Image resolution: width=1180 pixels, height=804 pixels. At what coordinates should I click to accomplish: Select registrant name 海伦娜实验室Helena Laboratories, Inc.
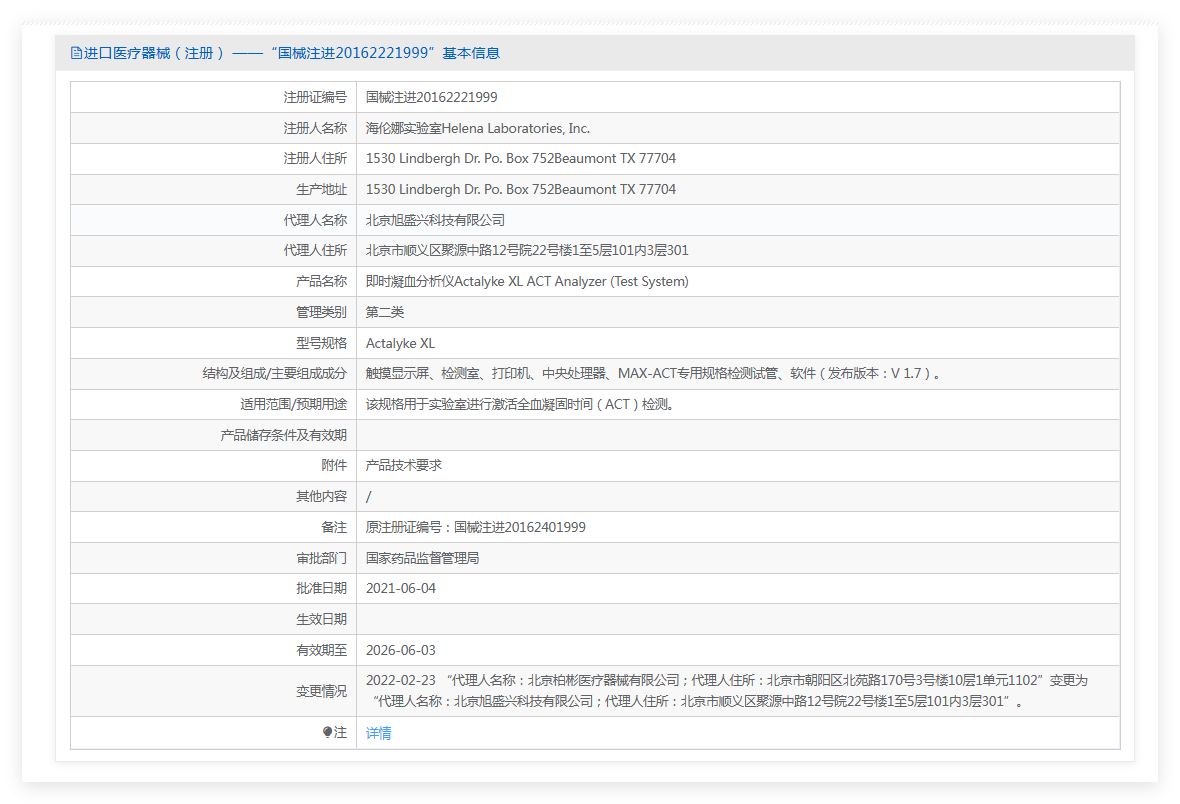click(478, 128)
